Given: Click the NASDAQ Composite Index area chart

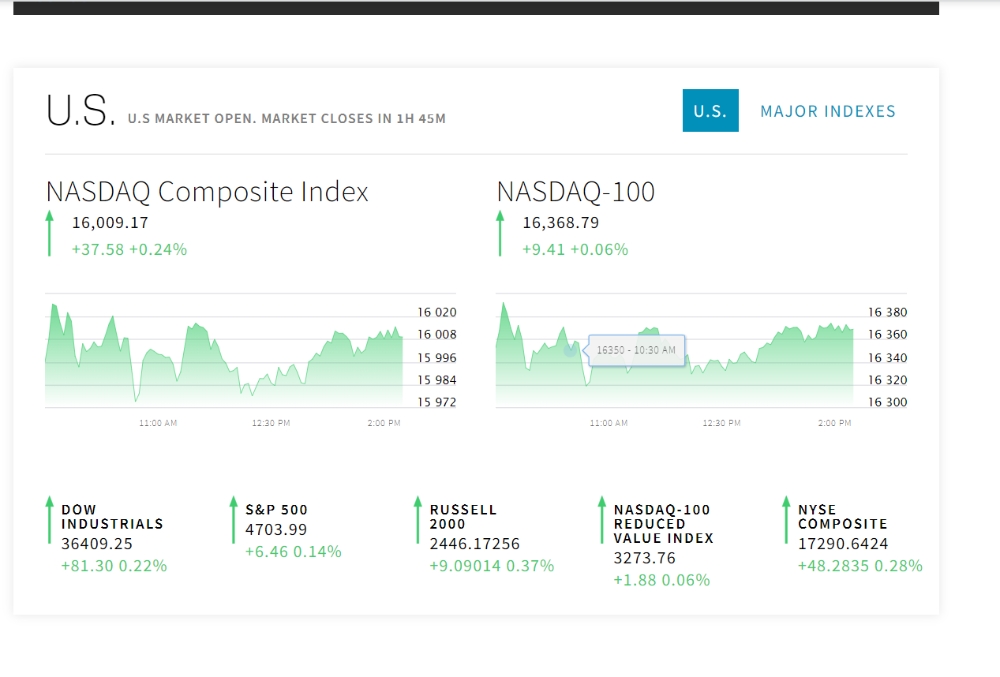Looking at the screenshot, I should [224, 355].
